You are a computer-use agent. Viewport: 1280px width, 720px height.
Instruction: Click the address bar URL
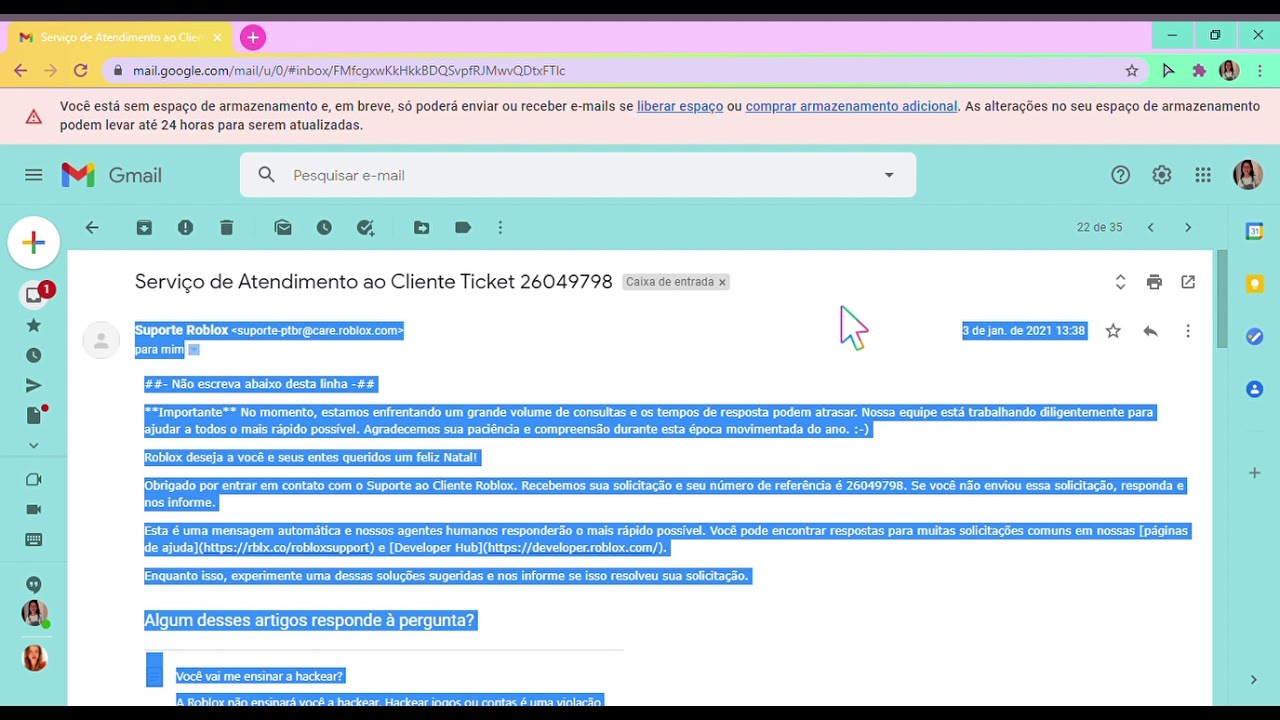[x=349, y=71]
